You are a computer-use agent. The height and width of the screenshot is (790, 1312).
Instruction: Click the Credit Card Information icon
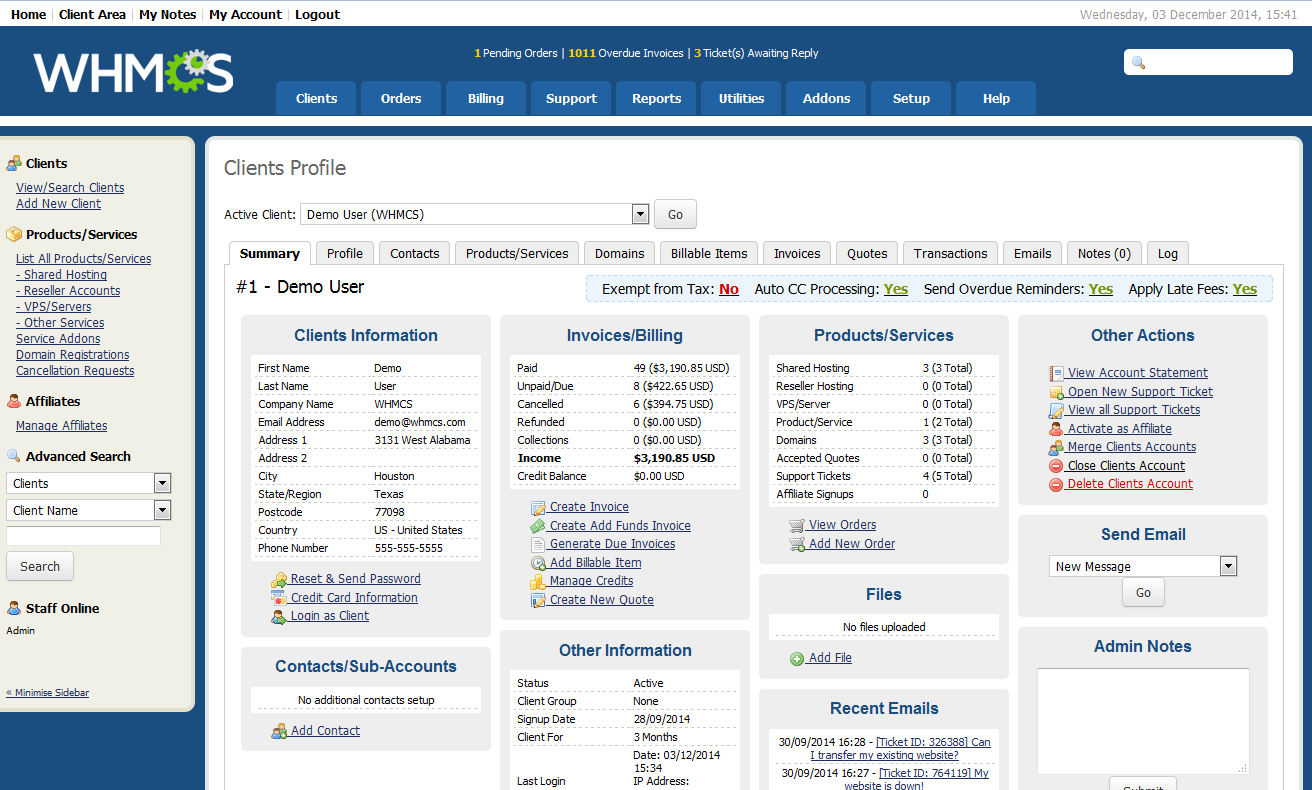point(279,598)
